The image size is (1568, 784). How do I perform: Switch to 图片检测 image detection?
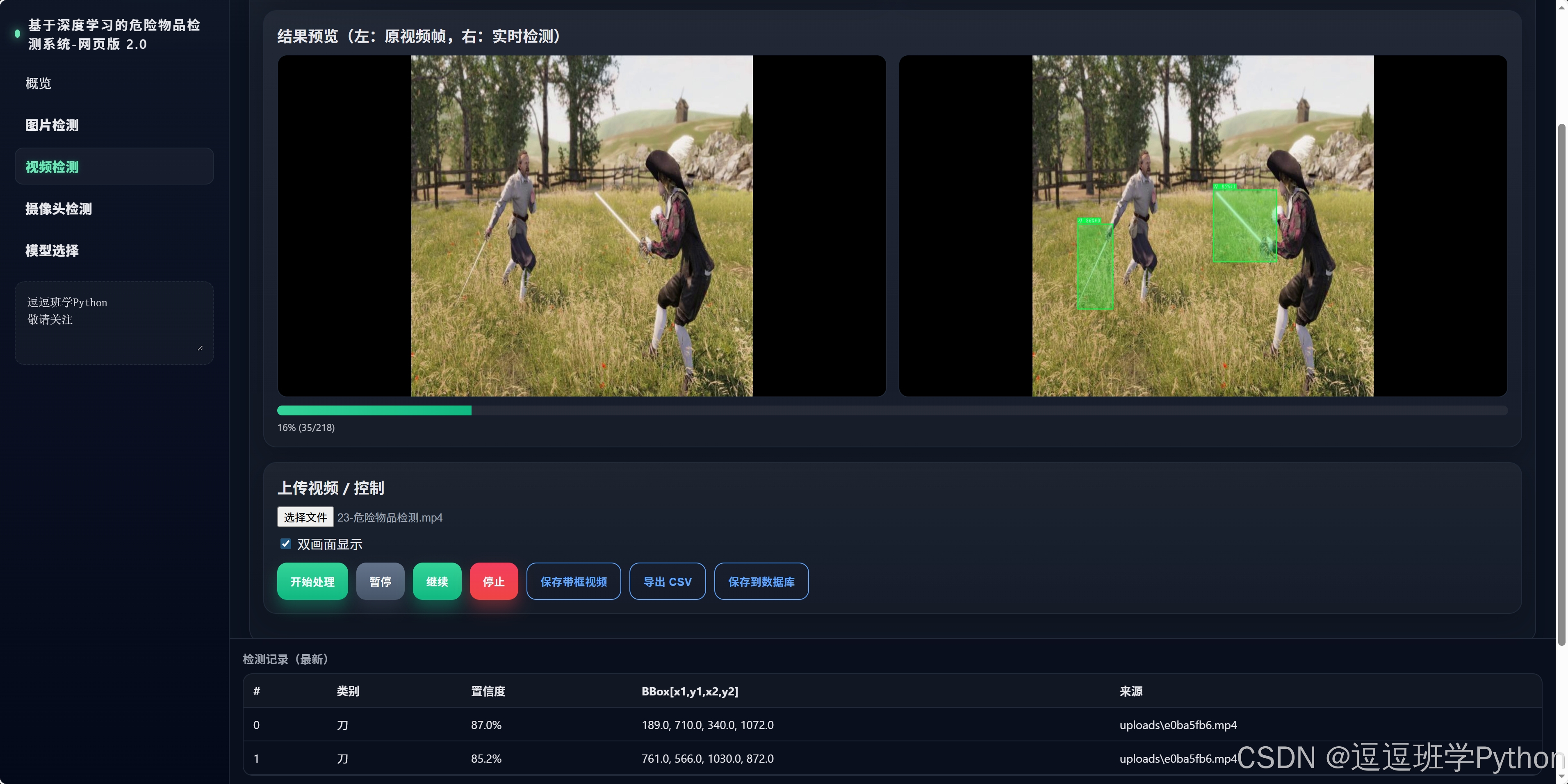pyautogui.click(x=114, y=125)
